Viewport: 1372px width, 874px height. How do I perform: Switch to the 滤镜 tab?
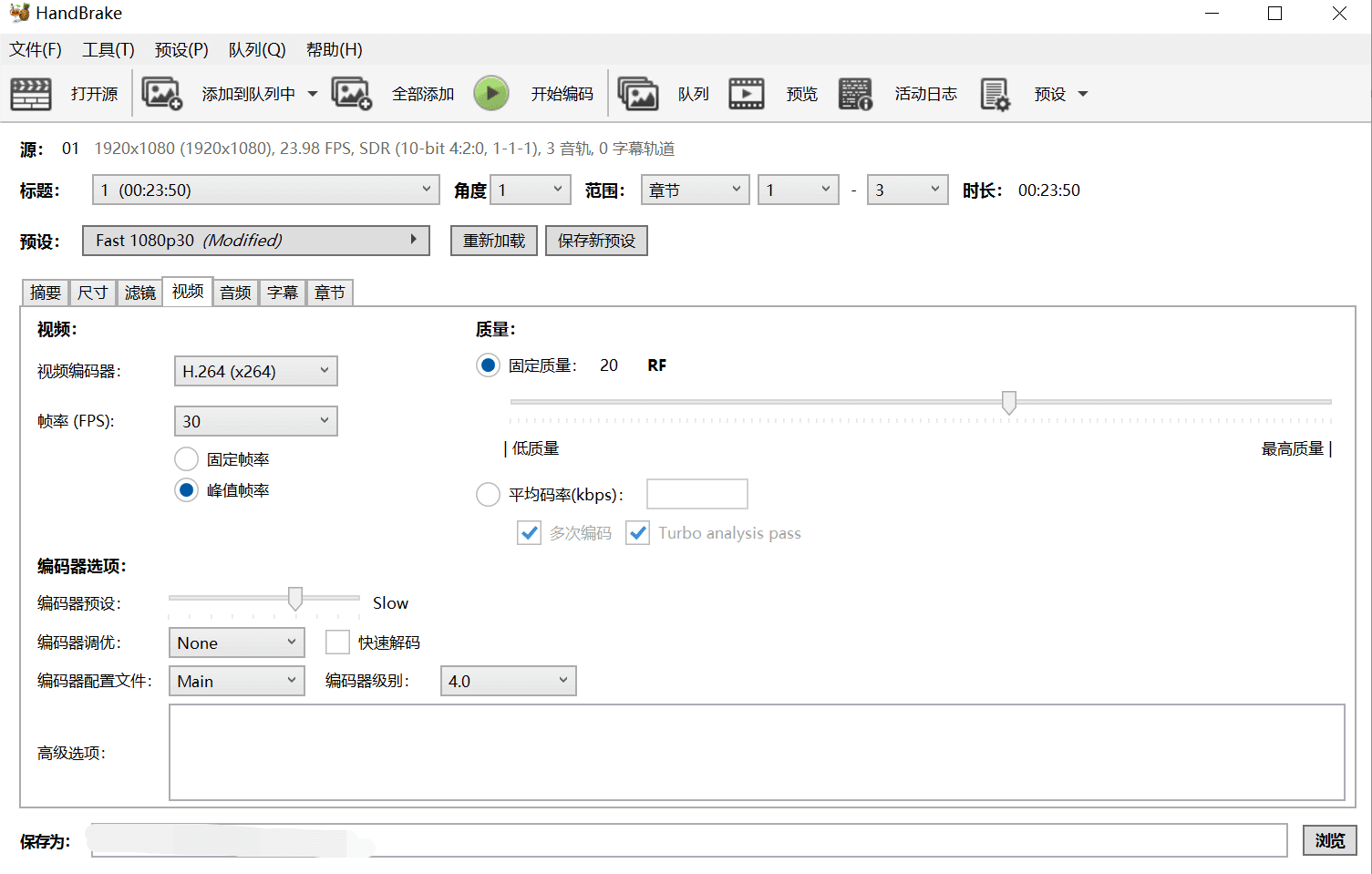[x=140, y=293]
